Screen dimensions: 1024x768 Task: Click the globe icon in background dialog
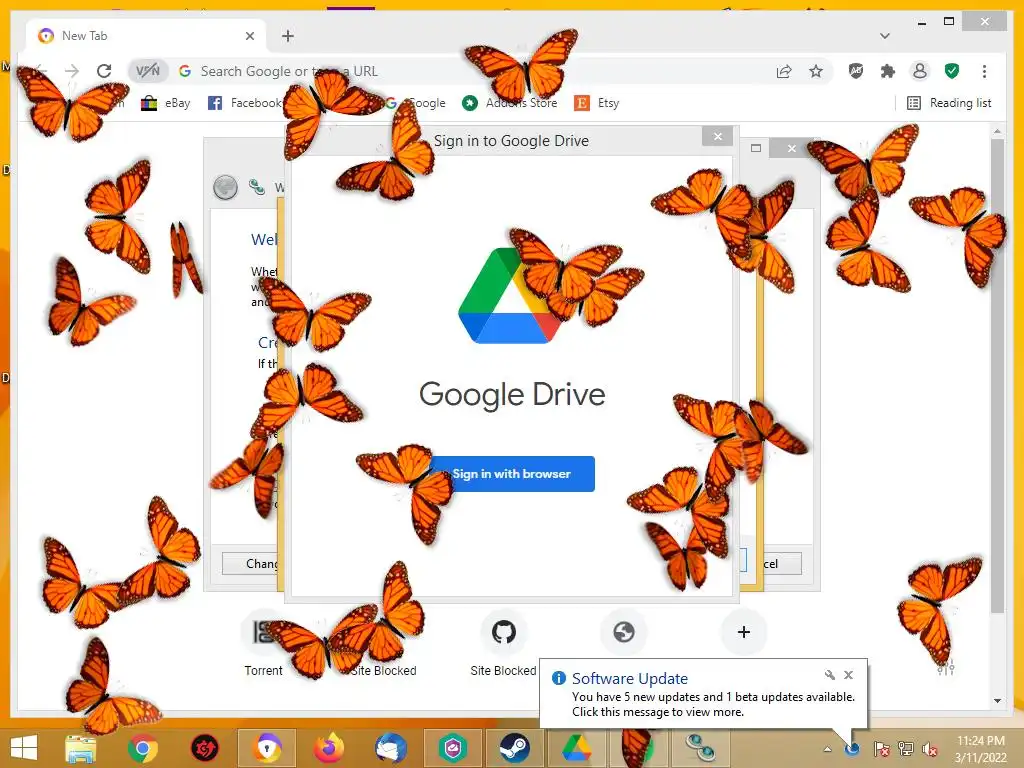pyautogui.click(x=225, y=187)
